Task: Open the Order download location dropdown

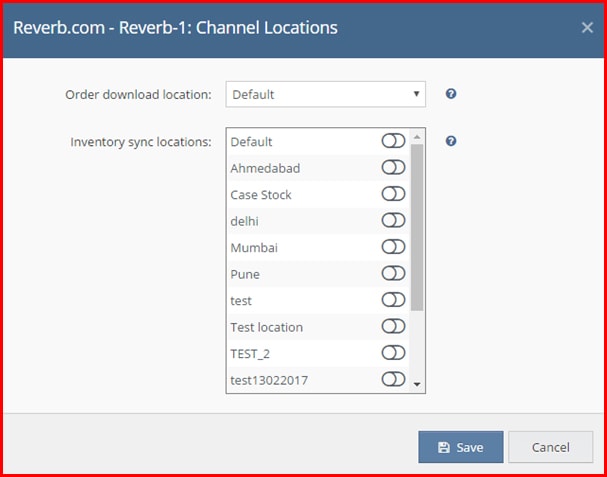Action: [x=326, y=94]
